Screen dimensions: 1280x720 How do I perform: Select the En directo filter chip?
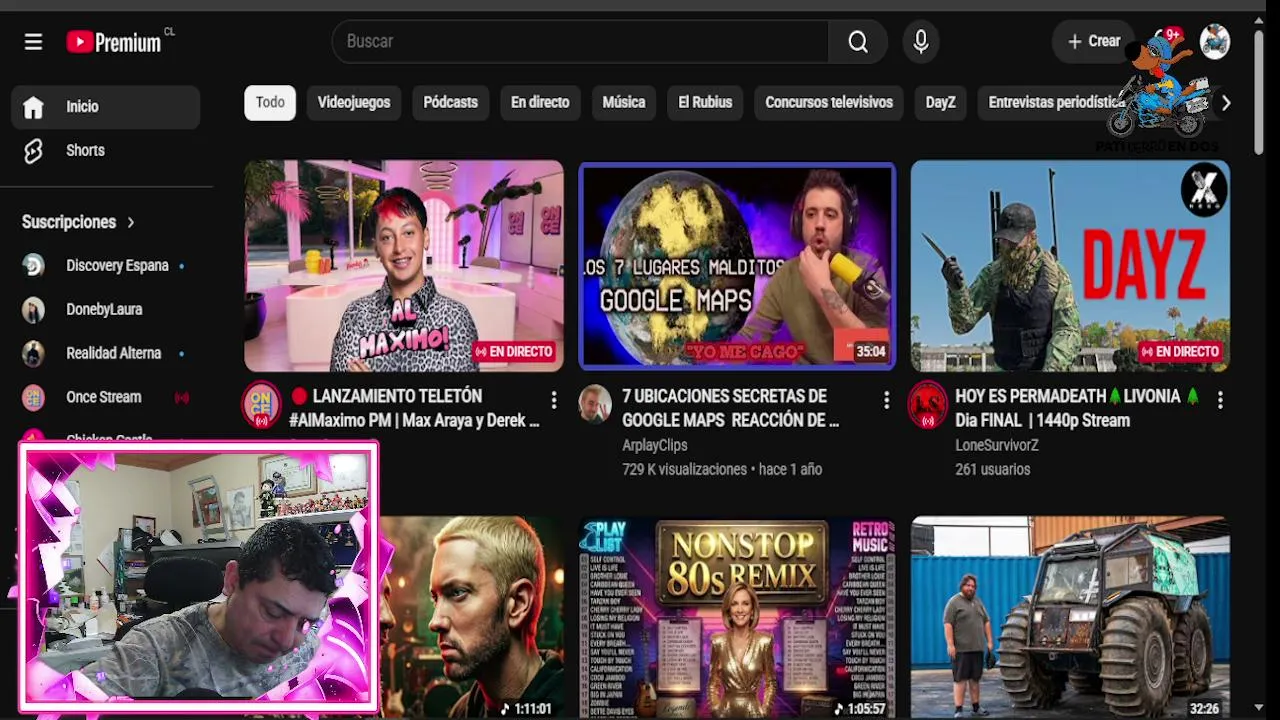coord(540,102)
